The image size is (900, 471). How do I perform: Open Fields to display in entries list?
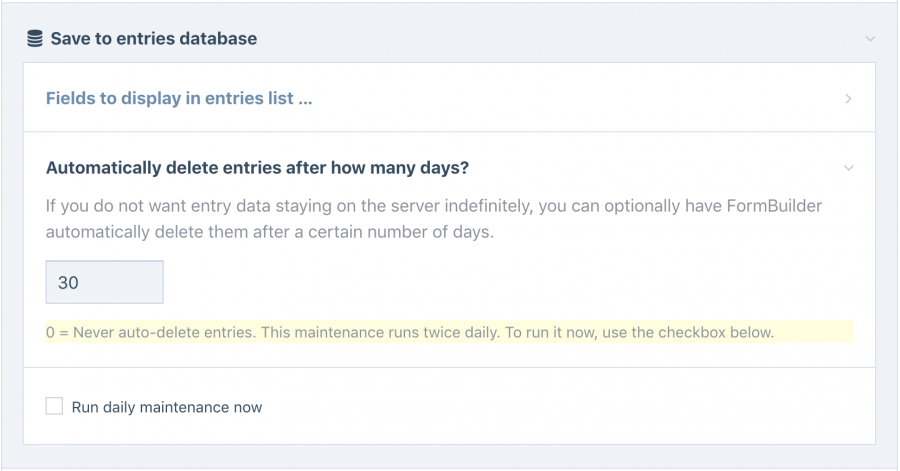pos(179,98)
